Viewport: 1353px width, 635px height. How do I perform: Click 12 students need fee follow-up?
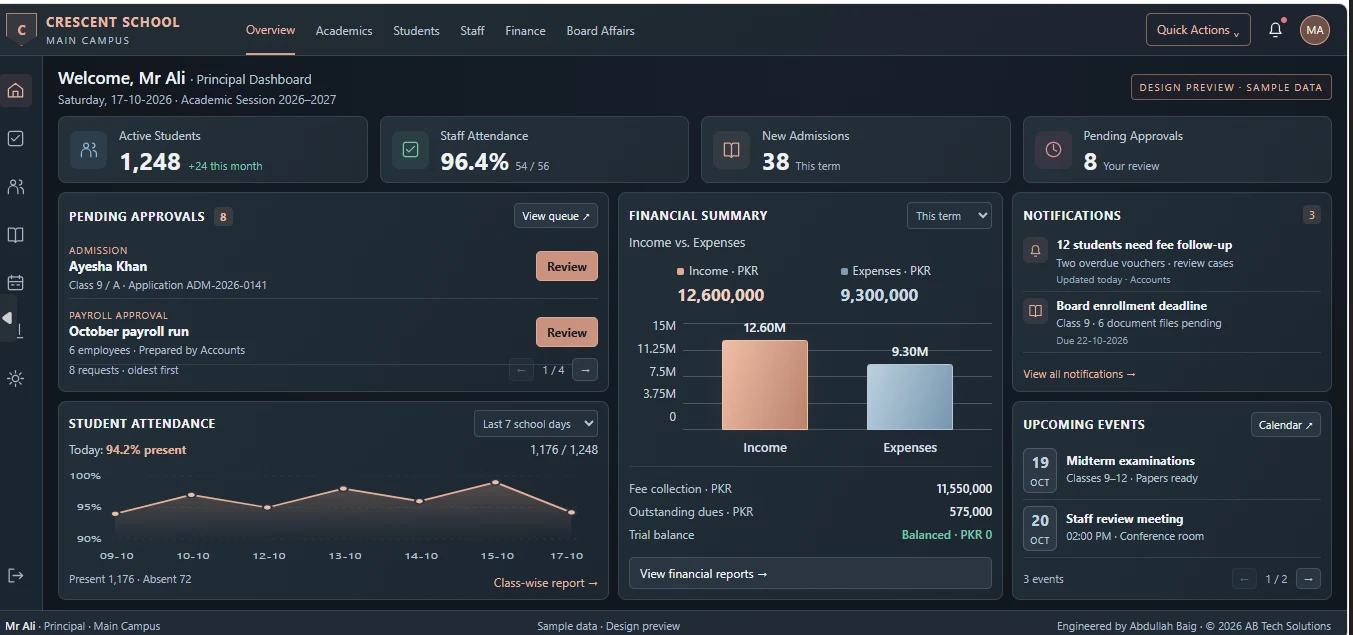coord(1144,245)
